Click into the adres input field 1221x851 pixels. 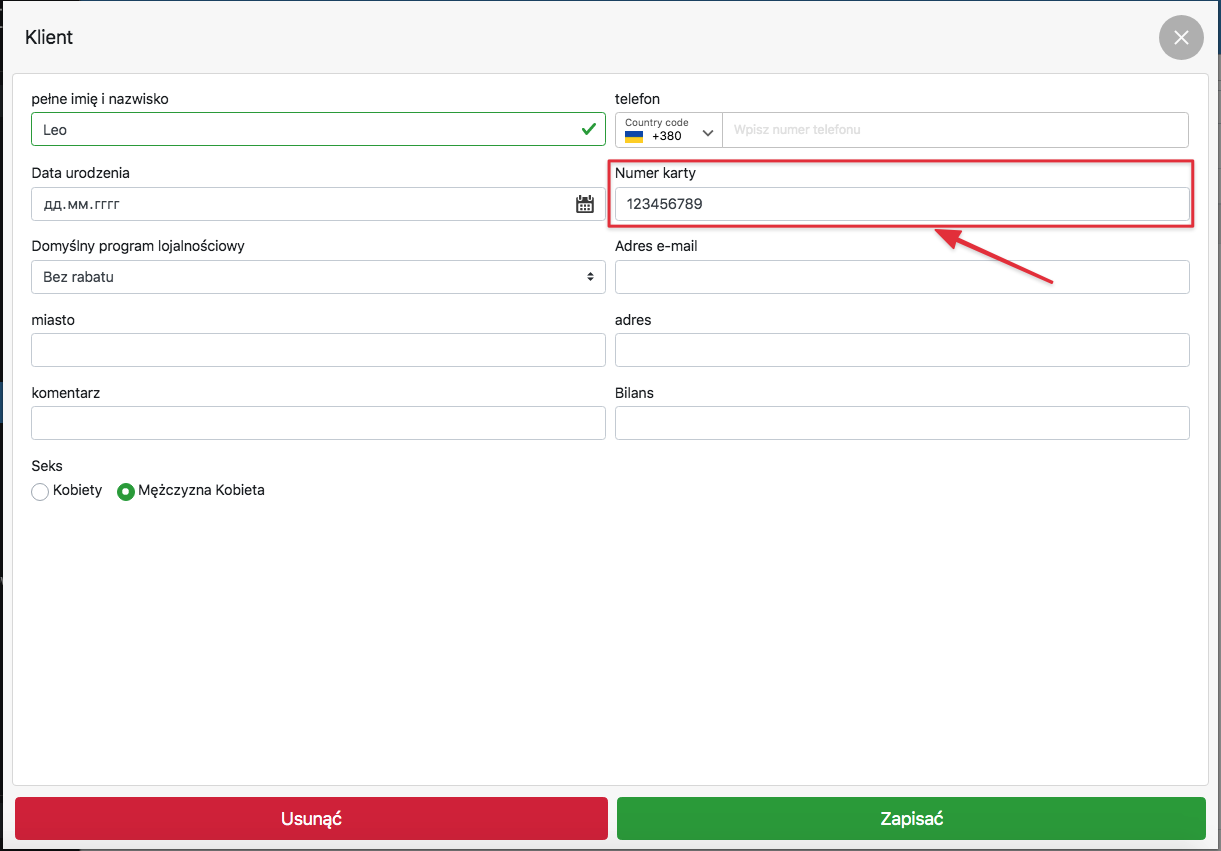[x=901, y=350]
